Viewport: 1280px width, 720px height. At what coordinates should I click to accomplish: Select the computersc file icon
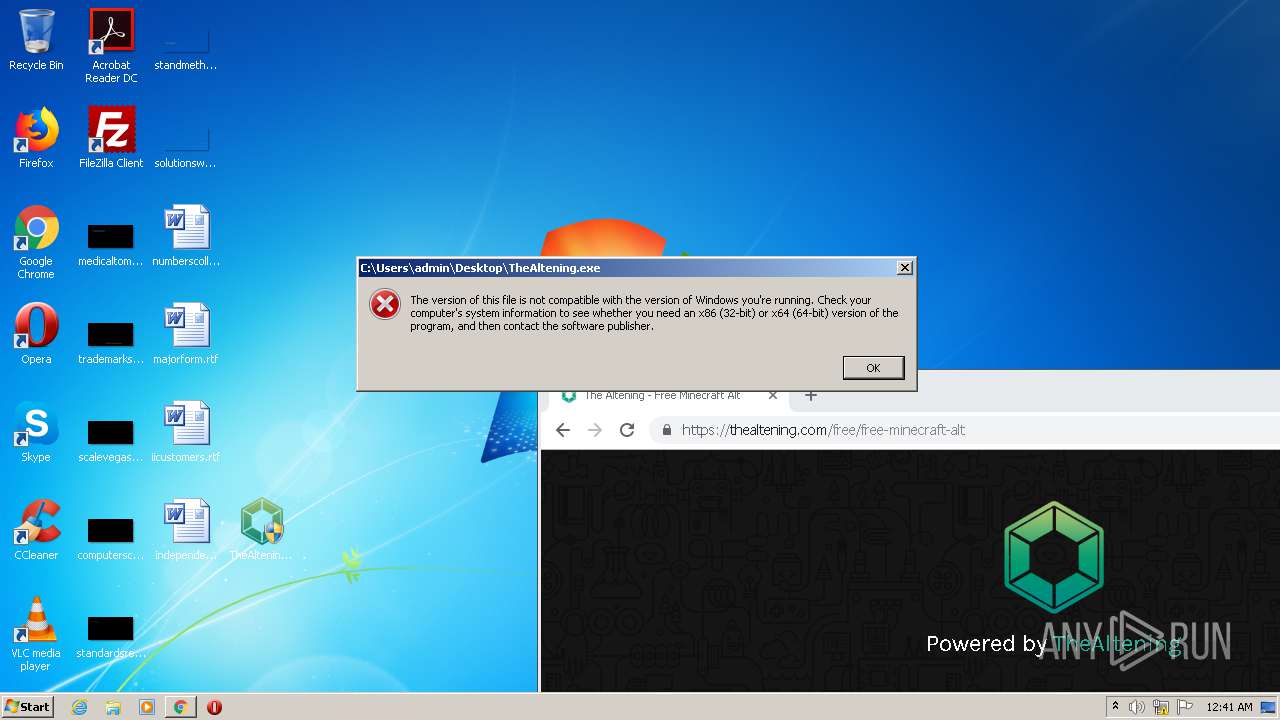(x=111, y=539)
